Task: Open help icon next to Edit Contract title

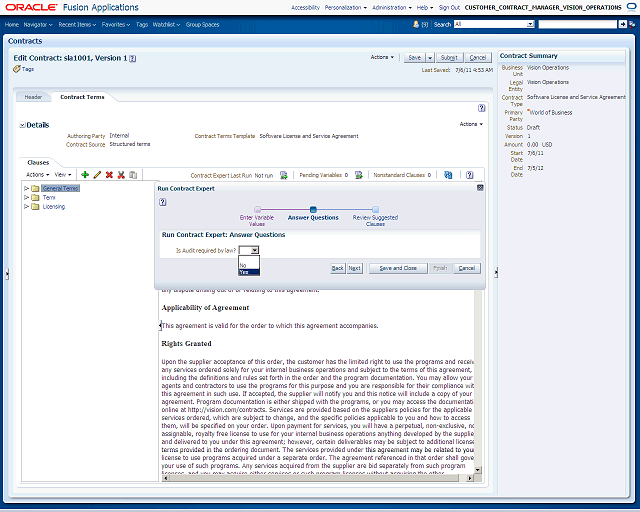Action: point(133,58)
